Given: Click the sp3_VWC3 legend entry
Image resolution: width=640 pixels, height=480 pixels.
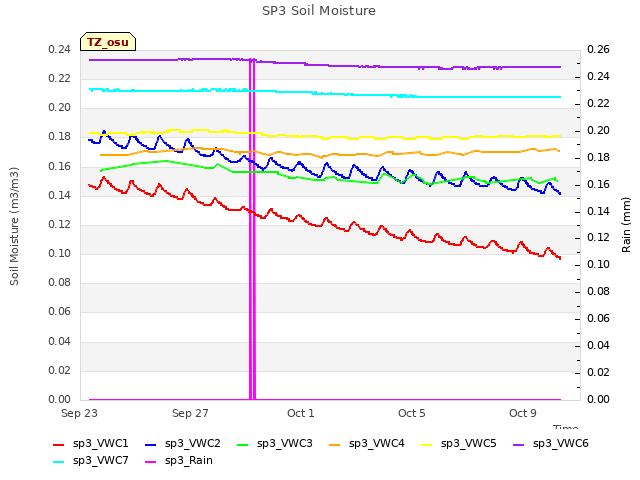Looking at the screenshot, I should click(x=275, y=443).
